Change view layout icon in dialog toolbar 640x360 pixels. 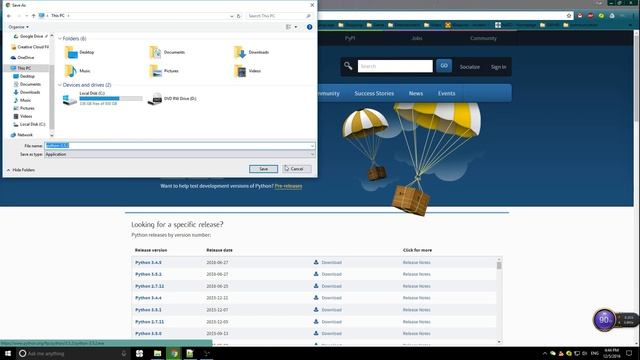click(x=289, y=27)
